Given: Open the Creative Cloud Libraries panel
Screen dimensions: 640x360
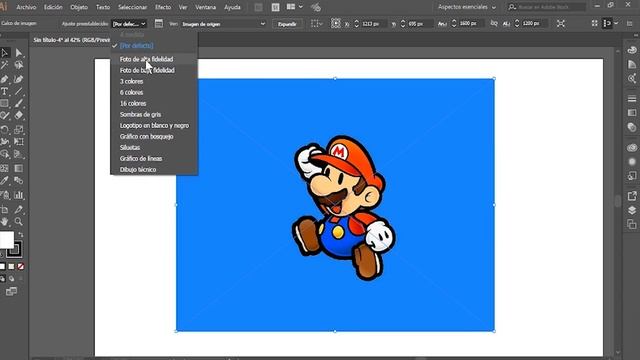Looking at the screenshot, I should (x=632, y=147).
